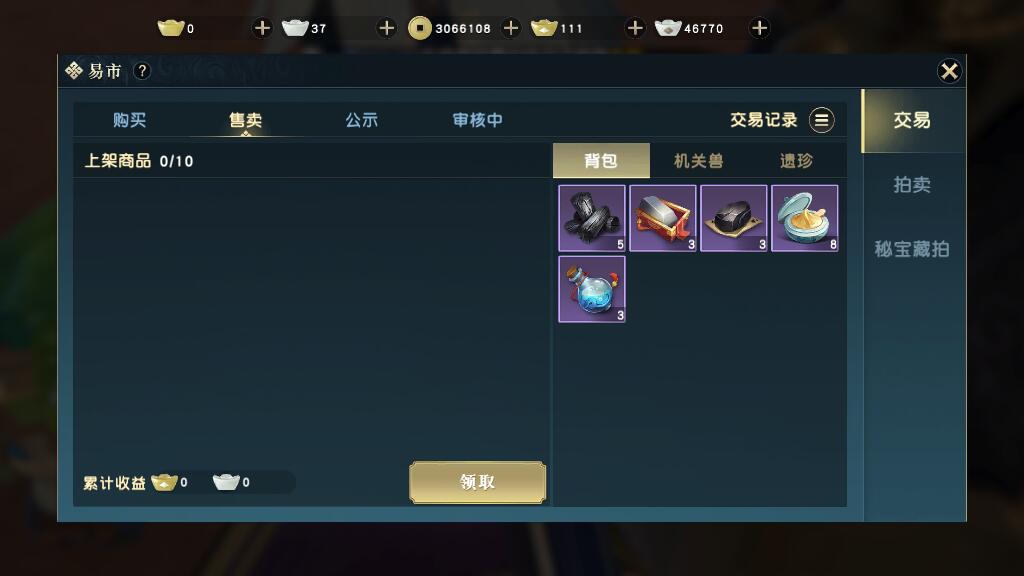The height and width of the screenshot is (576, 1024).
Task: Select the dark ore stone item
Action: point(733,218)
